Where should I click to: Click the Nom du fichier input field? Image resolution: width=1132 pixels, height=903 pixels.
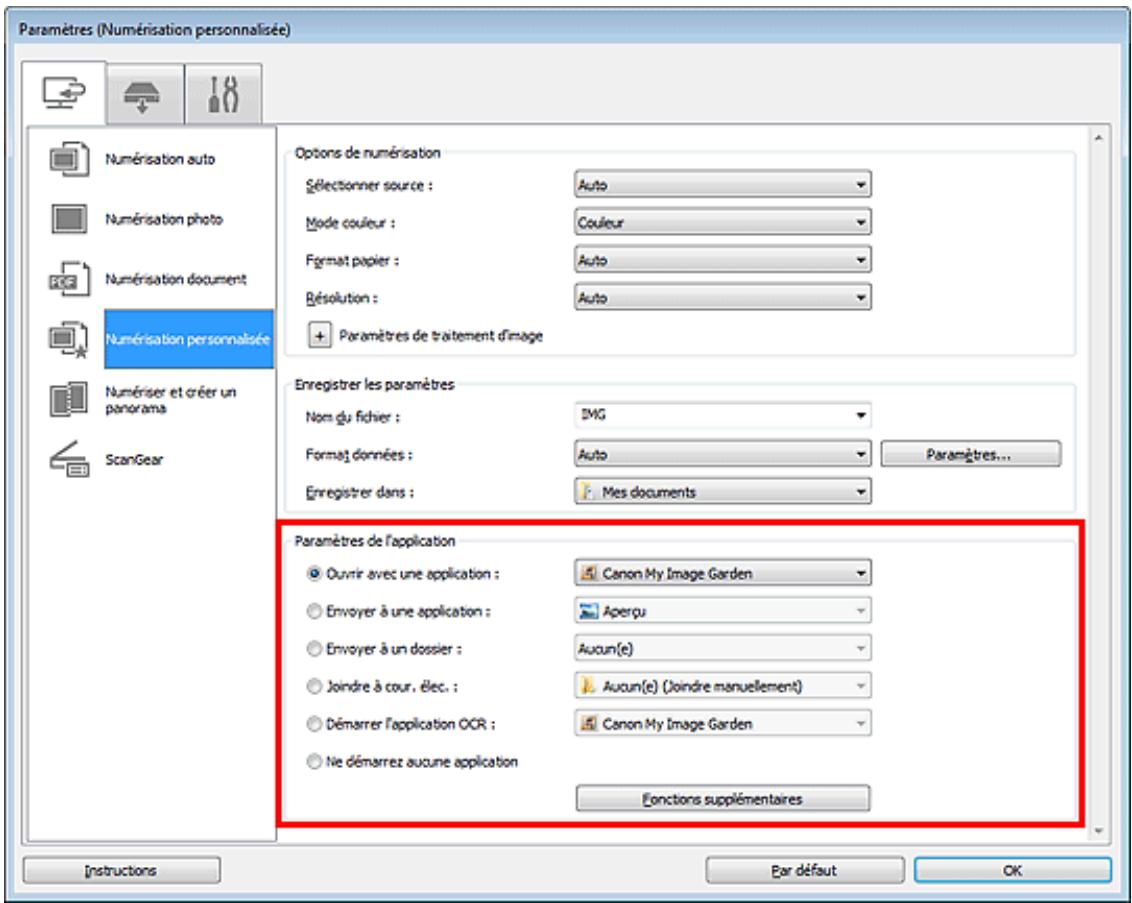click(x=710, y=414)
